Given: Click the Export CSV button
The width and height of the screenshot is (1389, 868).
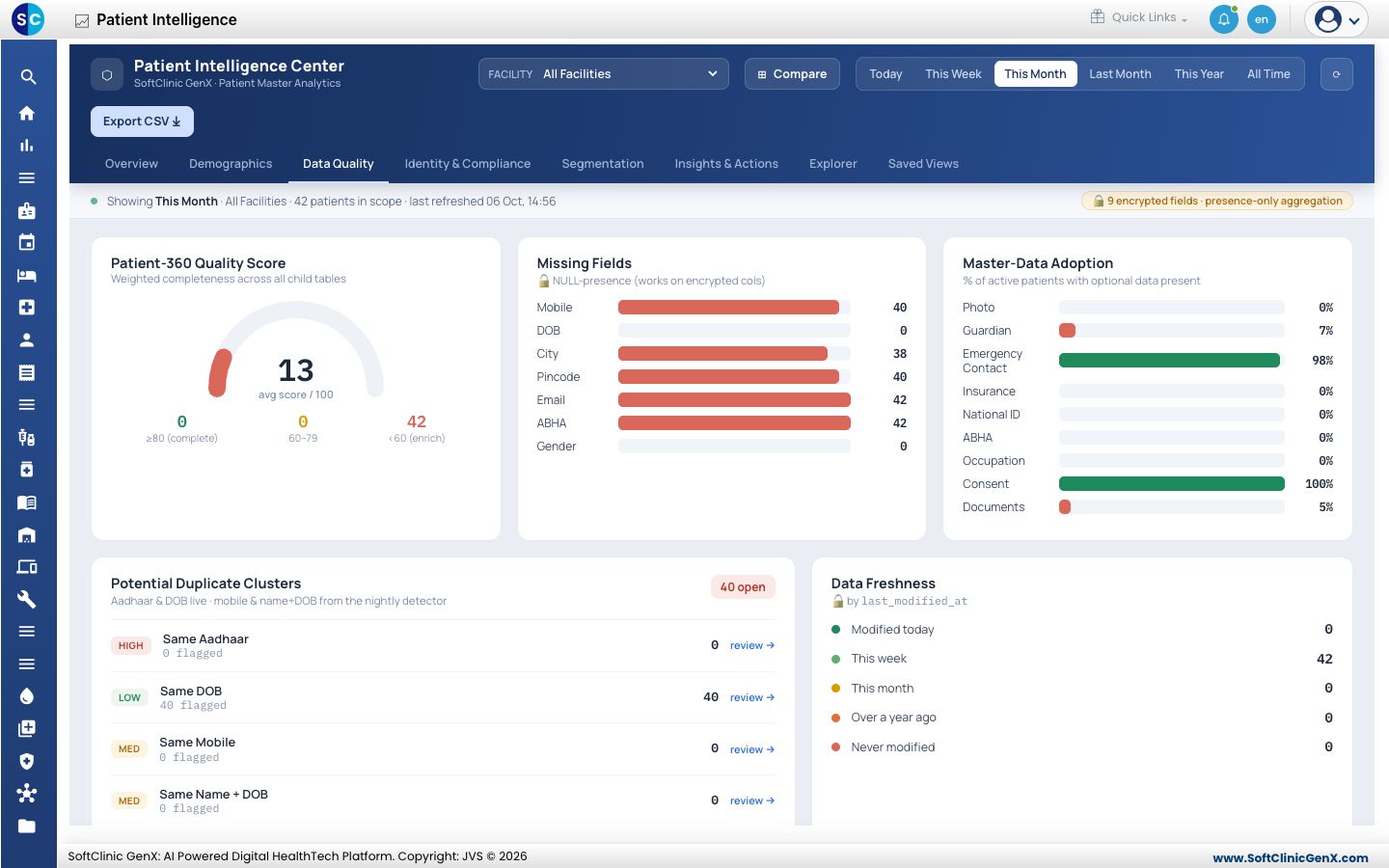Looking at the screenshot, I should (x=142, y=122).
